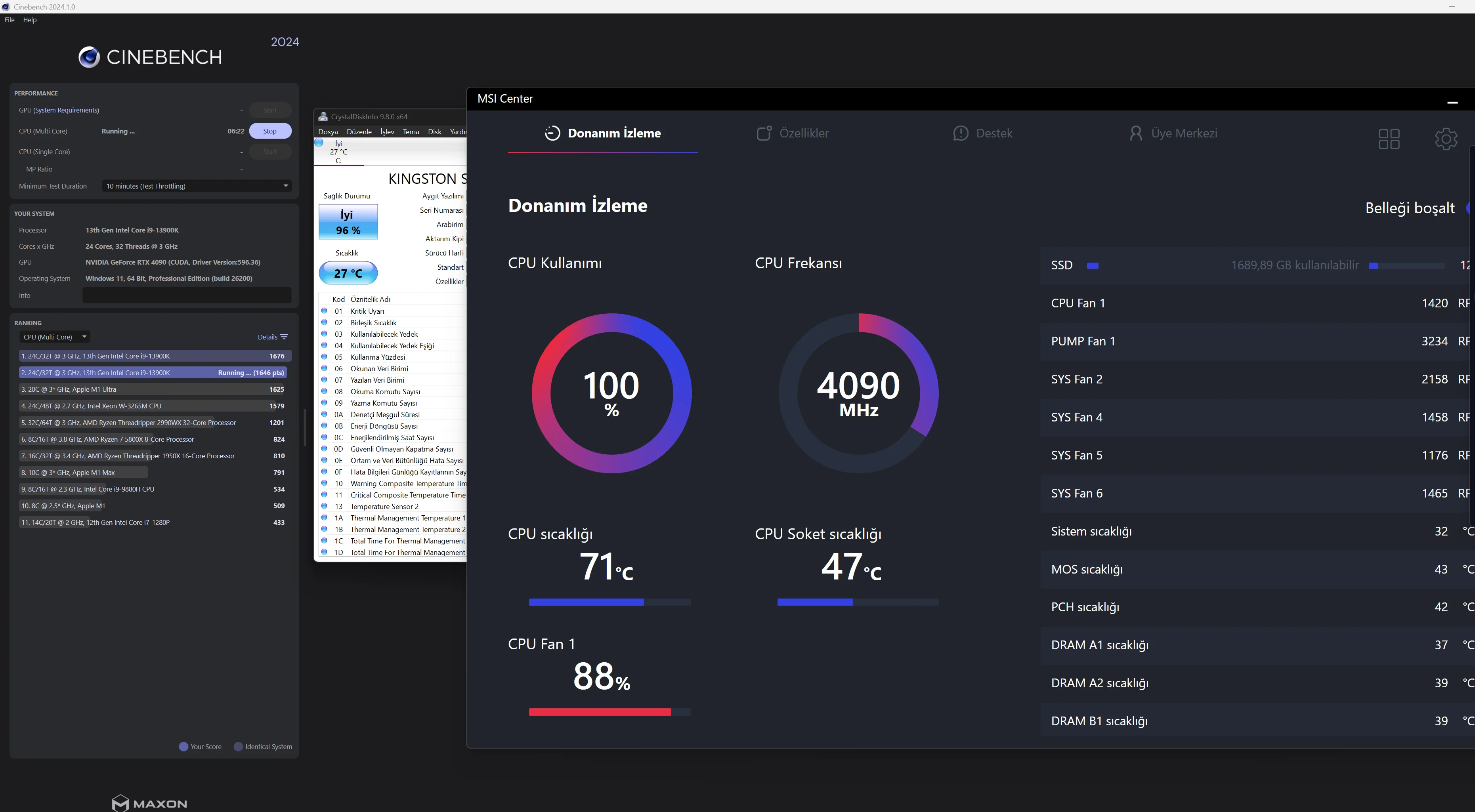The image size is (1475, 812).
Task: Click the Identical System legend dot
Action: point(239,747)
